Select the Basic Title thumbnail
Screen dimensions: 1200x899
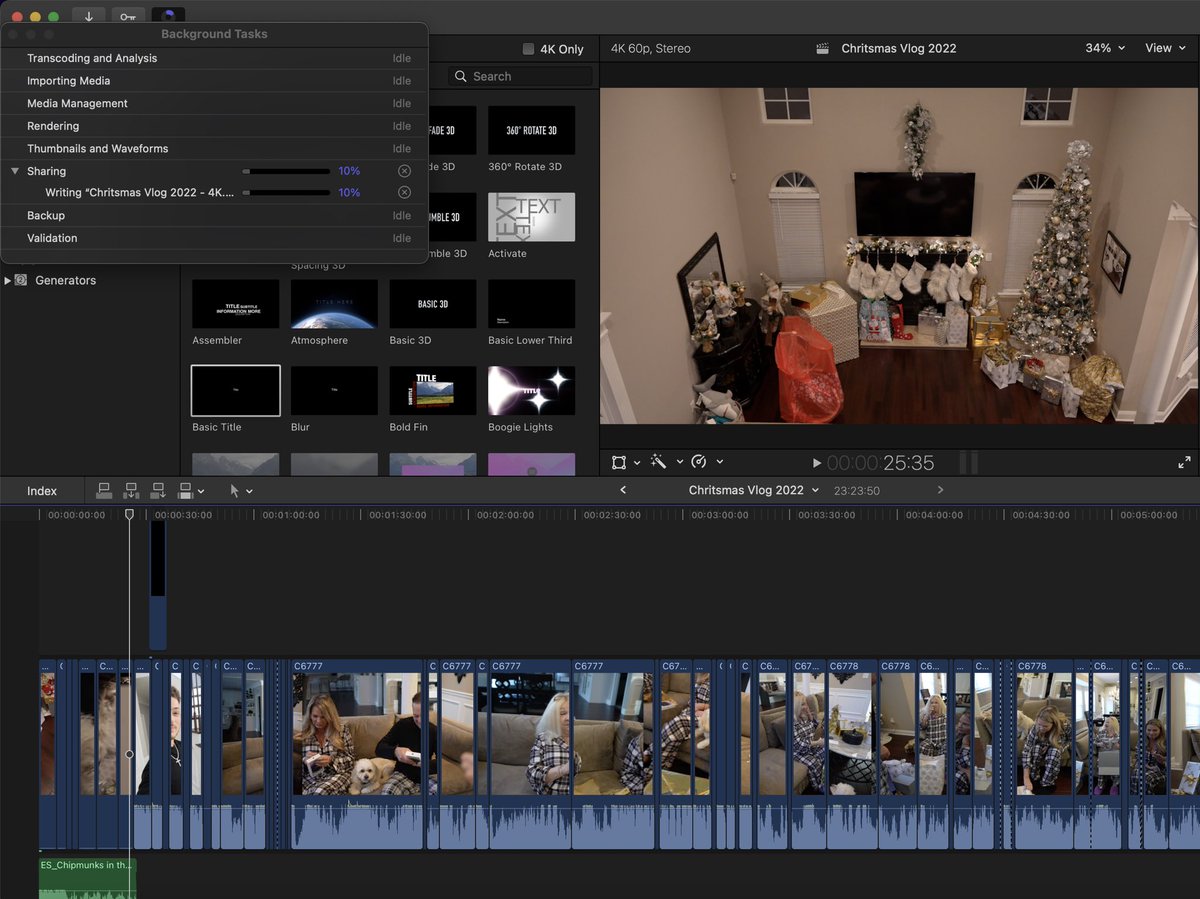click(236, 390)
